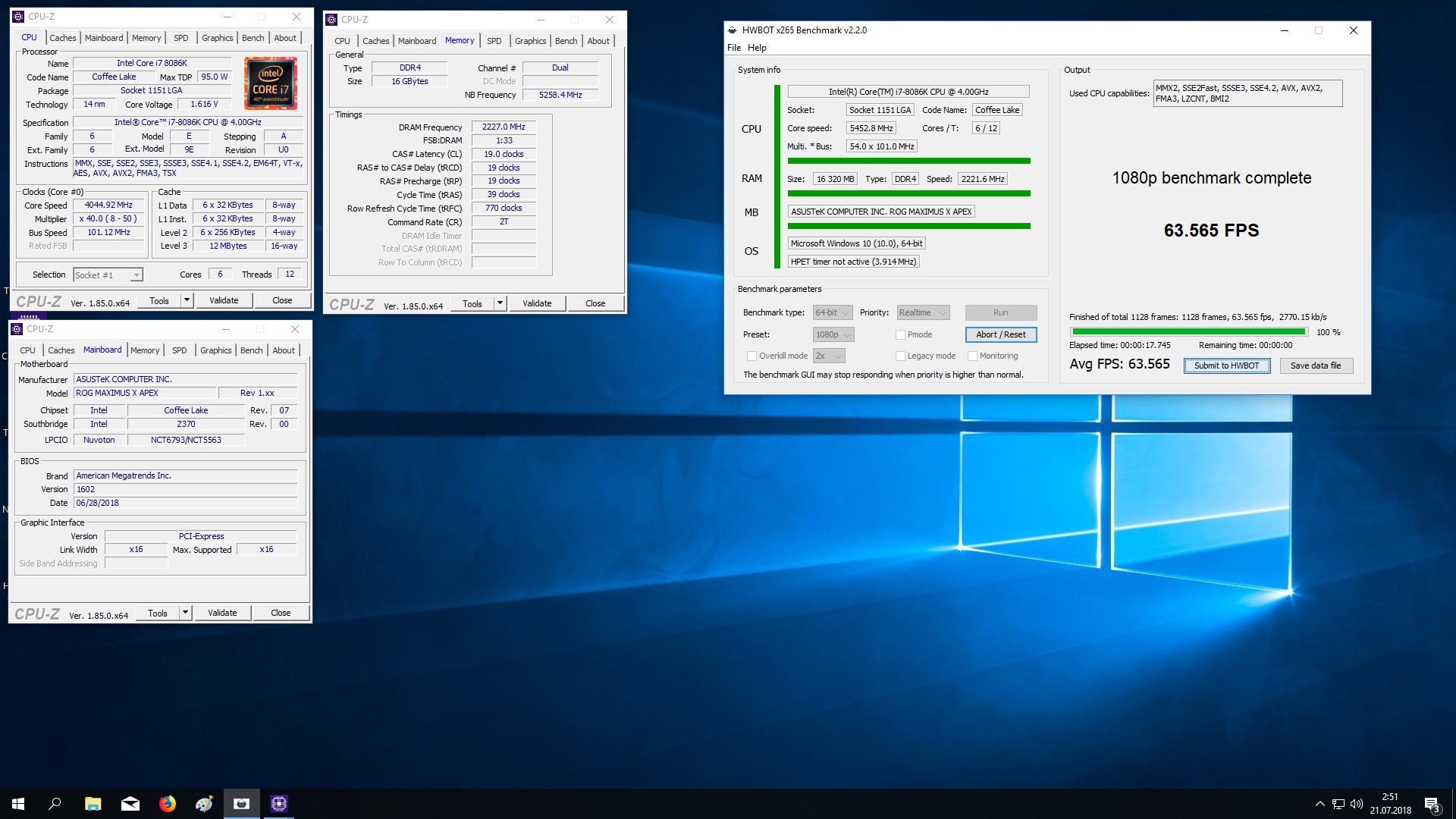Click Core Voltage 1.616 V value
The image size is (1456, 819).
coord(204,105)
